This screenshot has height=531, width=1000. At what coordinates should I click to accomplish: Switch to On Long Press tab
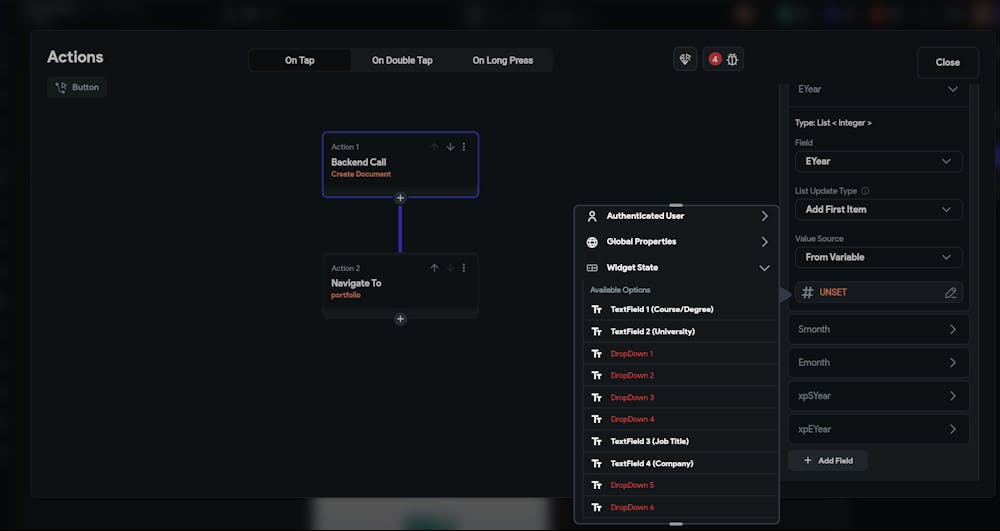(503, 61)
